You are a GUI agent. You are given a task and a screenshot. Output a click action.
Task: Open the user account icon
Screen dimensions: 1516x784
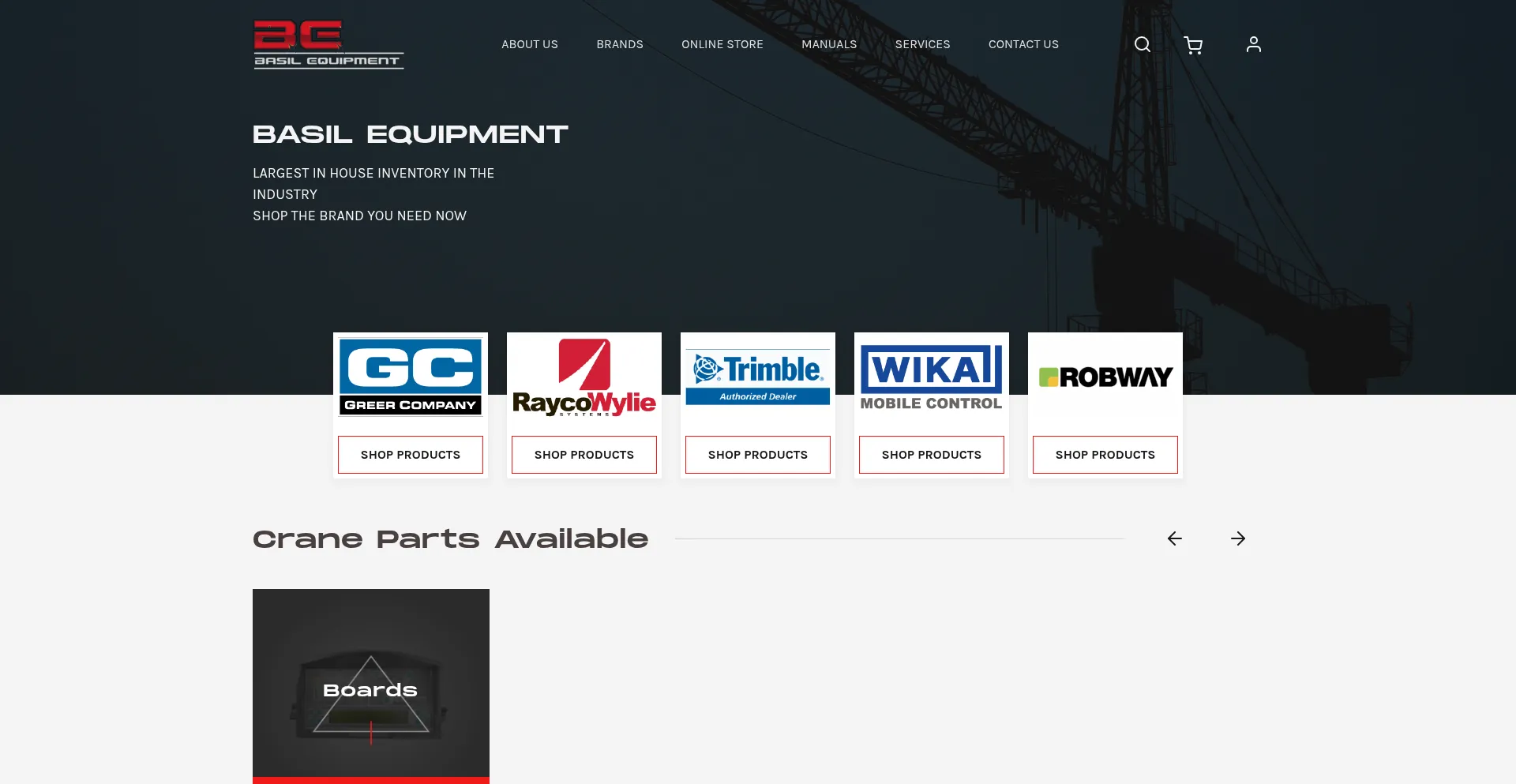pyautogui.click(x=1253, y=44)
